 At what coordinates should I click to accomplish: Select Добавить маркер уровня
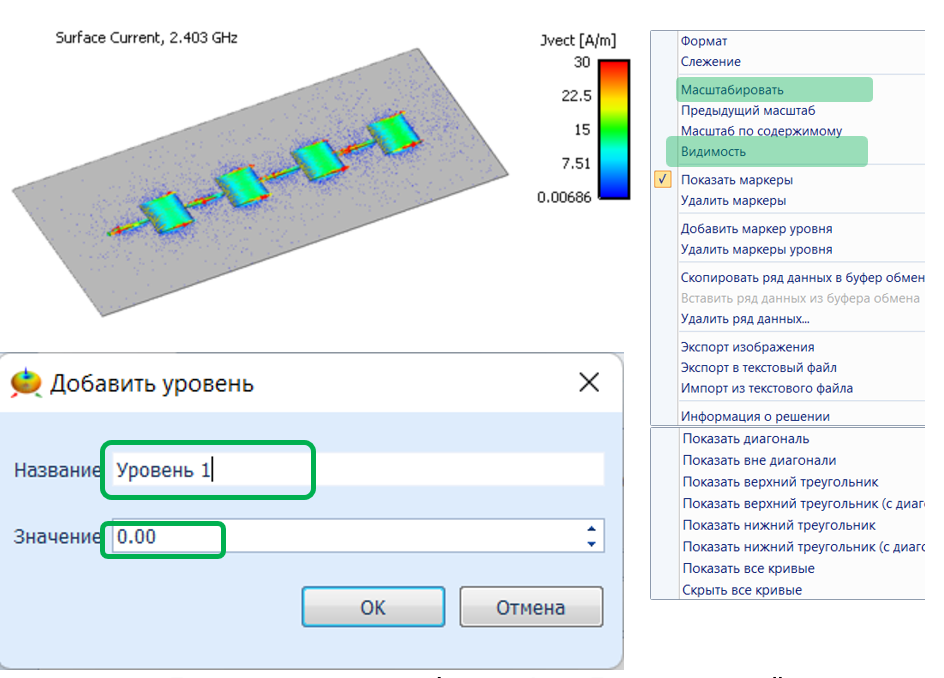[756, 229]
